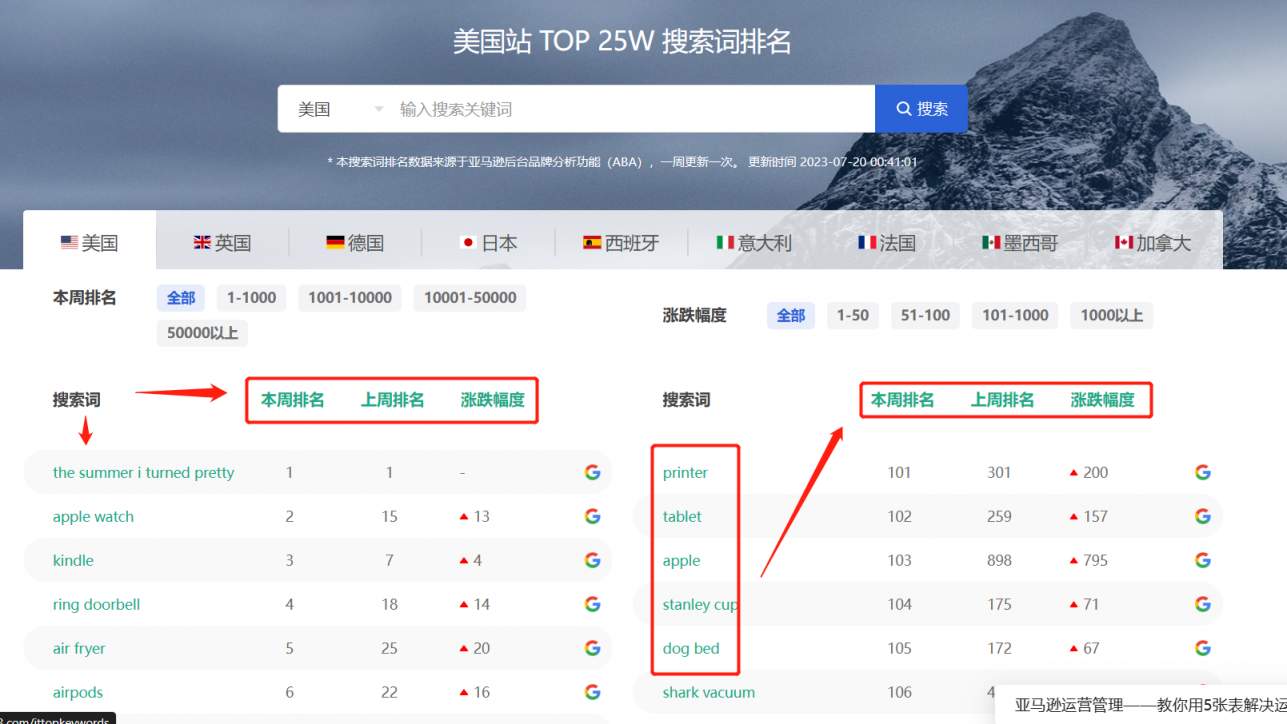Open Google search for airpods
The height and width of the screenshot is (724, 1287).
pyautogui.click(x=592, y=692)
